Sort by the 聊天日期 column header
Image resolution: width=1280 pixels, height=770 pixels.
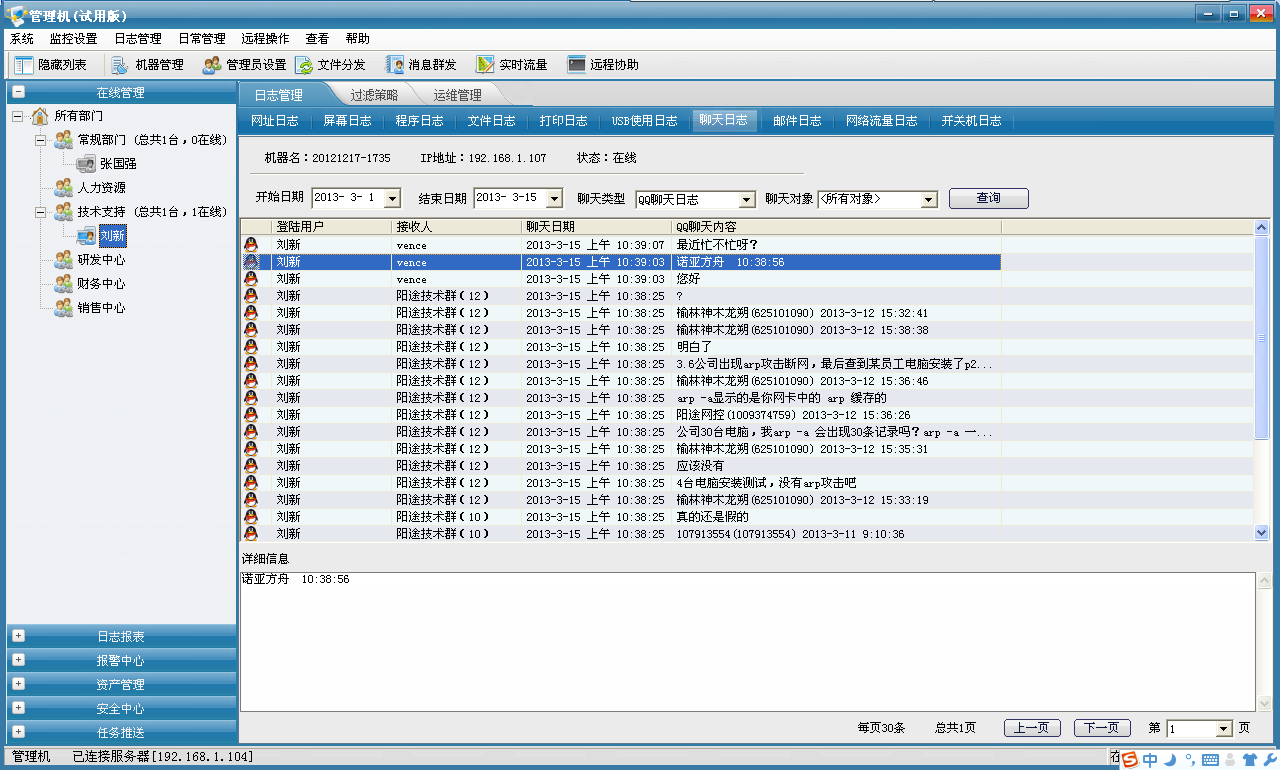[596, 227]
